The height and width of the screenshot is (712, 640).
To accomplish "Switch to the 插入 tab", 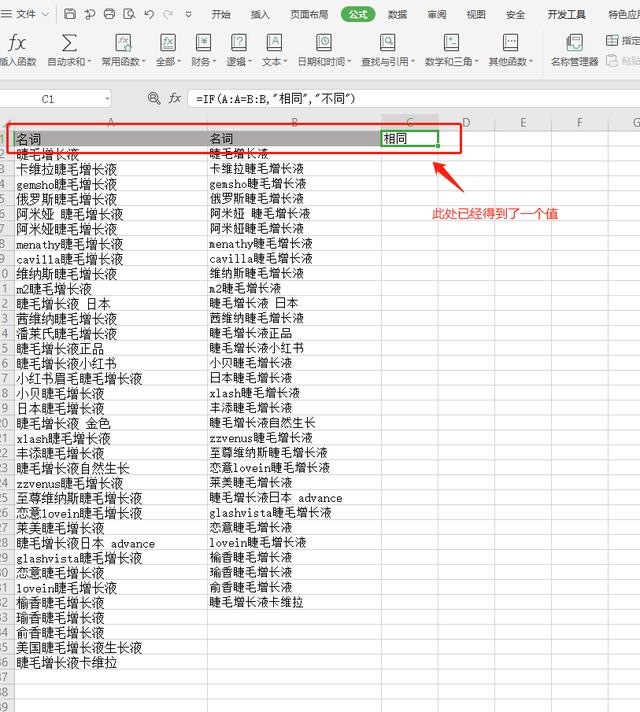I will click(260, 15).
